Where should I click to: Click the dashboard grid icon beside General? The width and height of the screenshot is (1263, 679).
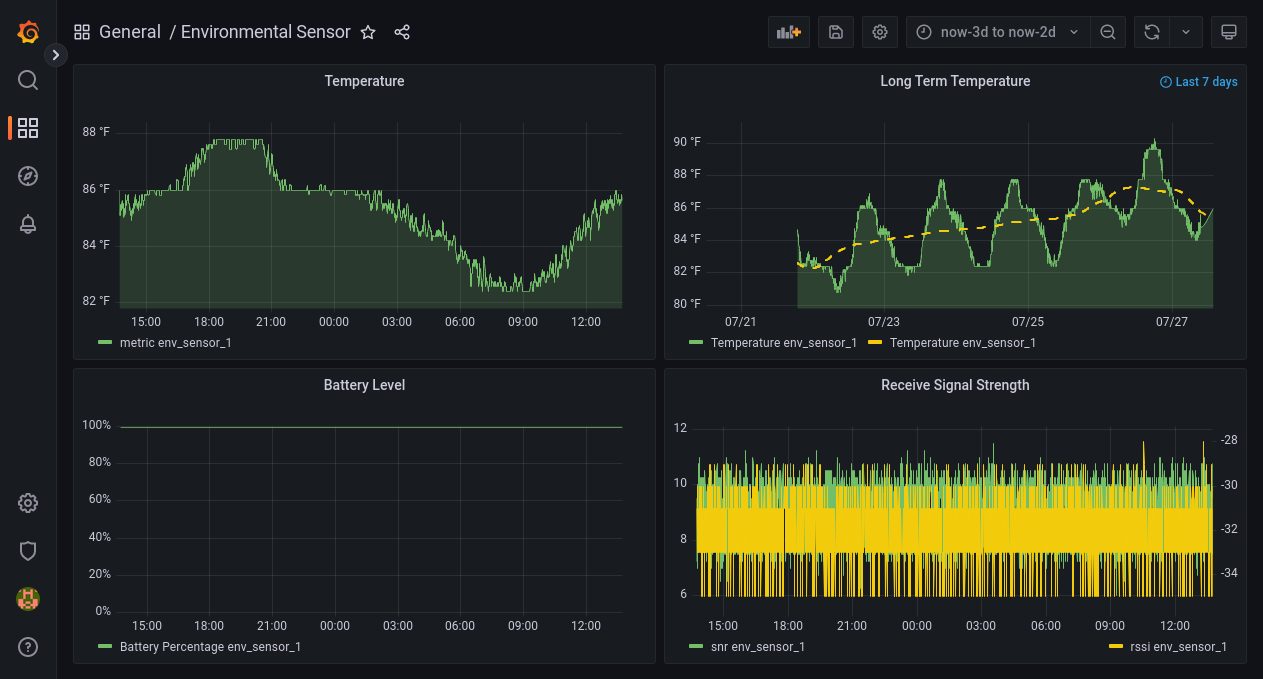(x=82, y=32)
